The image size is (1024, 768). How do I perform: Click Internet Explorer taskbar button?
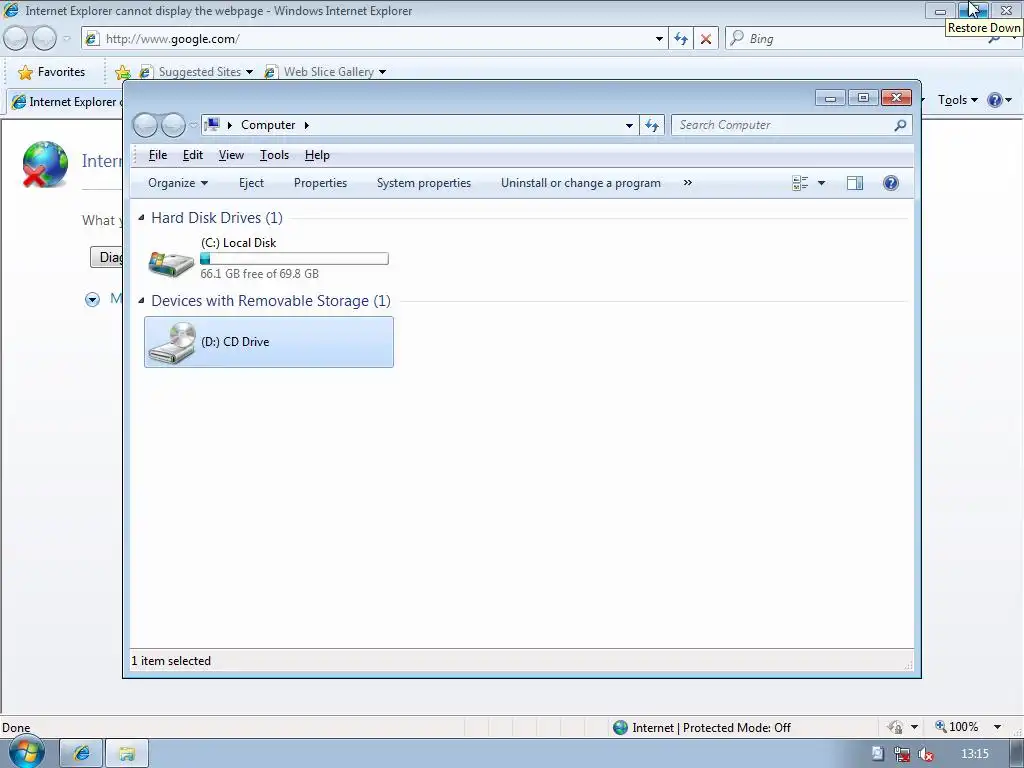pos(82,754)
